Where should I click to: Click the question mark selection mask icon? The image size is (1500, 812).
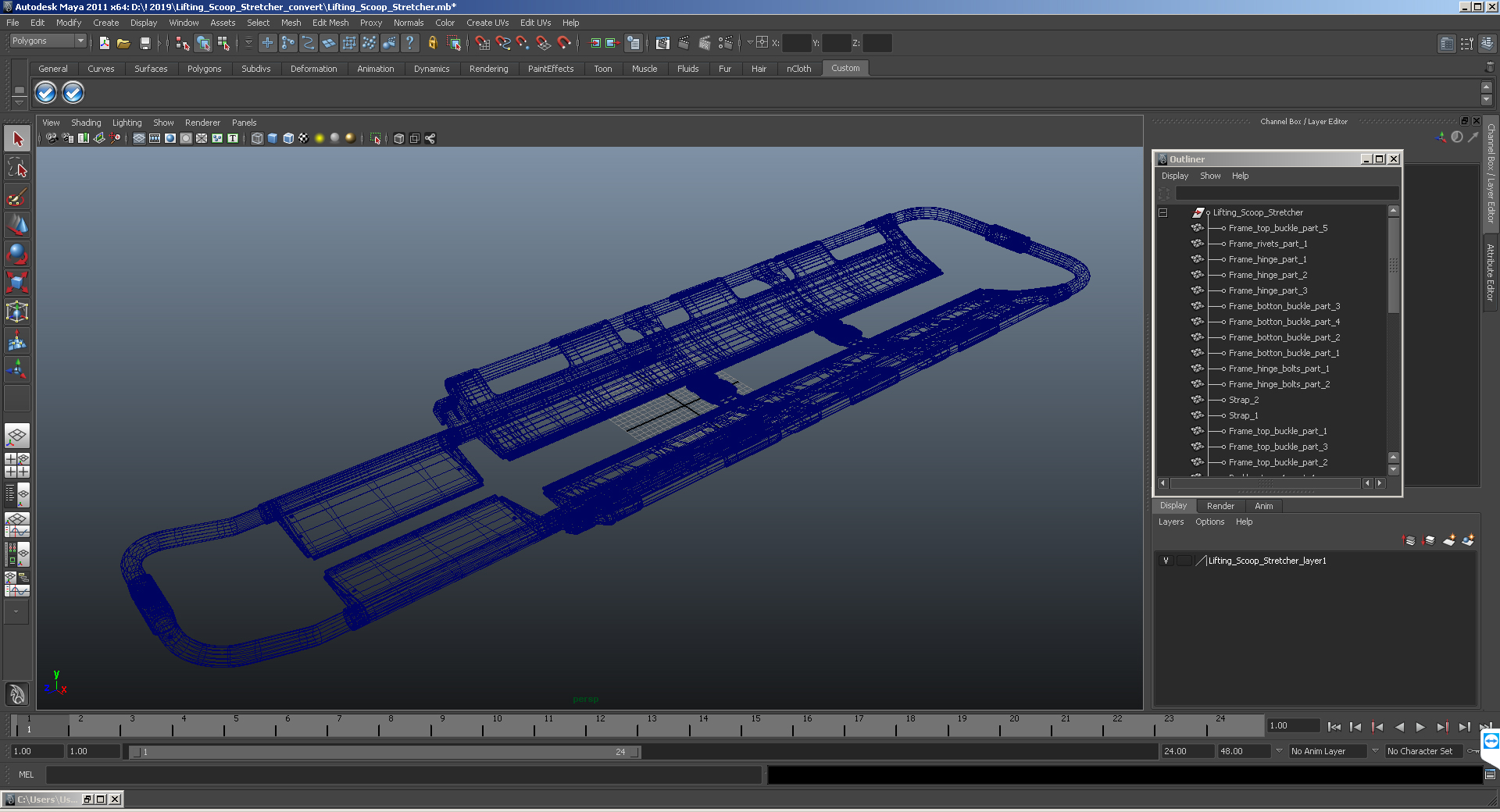[409, 43]
